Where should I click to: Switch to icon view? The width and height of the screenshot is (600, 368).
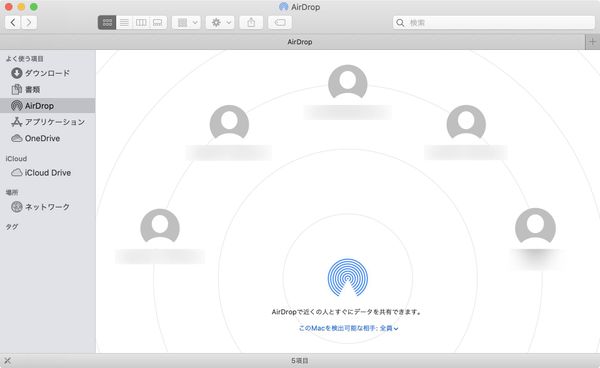pyautogui.click(x=107, y=23)
